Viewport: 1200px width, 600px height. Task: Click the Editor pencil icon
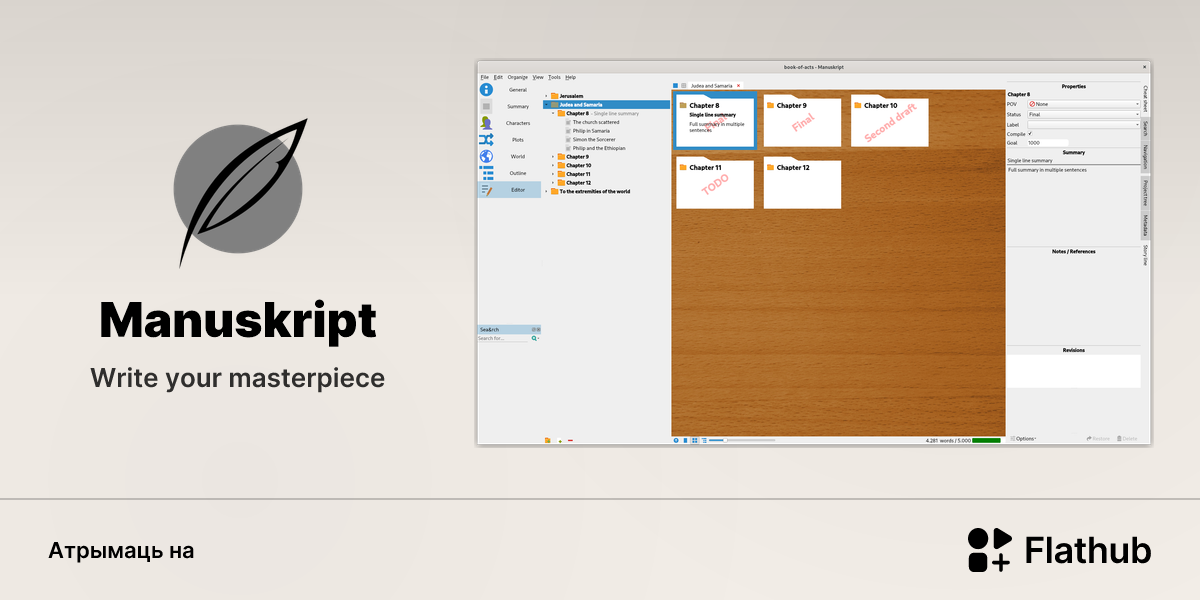point(486,190)
